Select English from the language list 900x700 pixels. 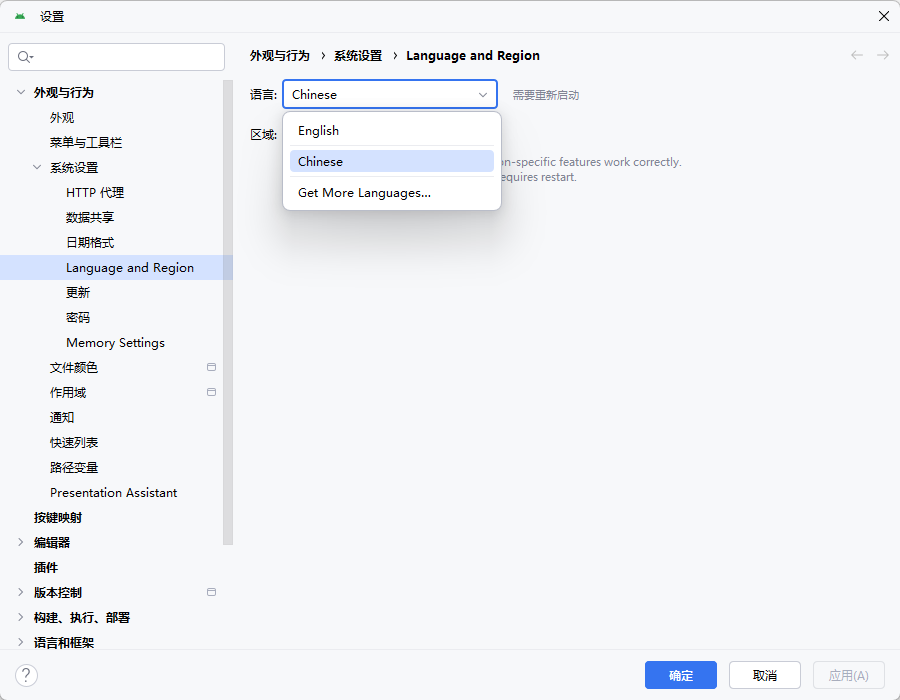click(318, 131)
